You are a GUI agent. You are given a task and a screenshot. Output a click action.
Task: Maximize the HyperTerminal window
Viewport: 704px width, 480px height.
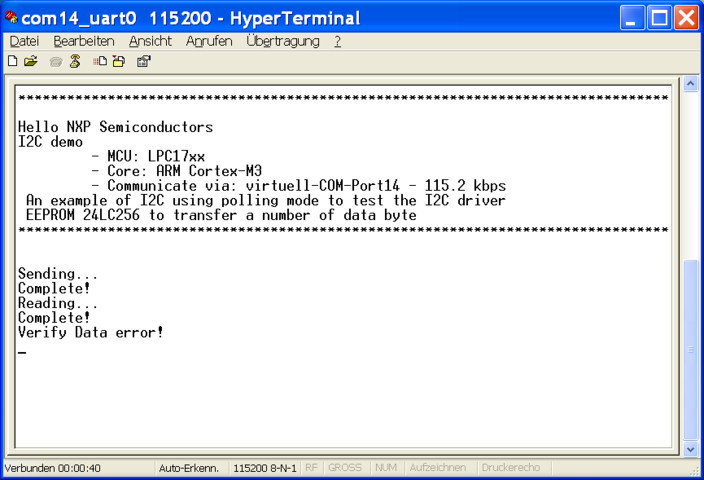[x=659, y=18]
